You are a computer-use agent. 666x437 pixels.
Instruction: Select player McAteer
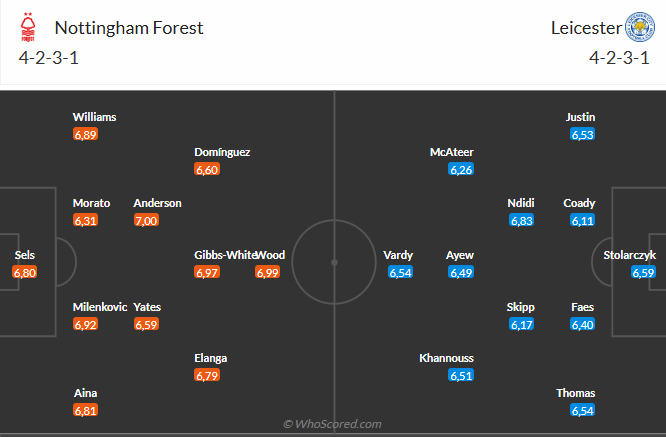point(451,152)
